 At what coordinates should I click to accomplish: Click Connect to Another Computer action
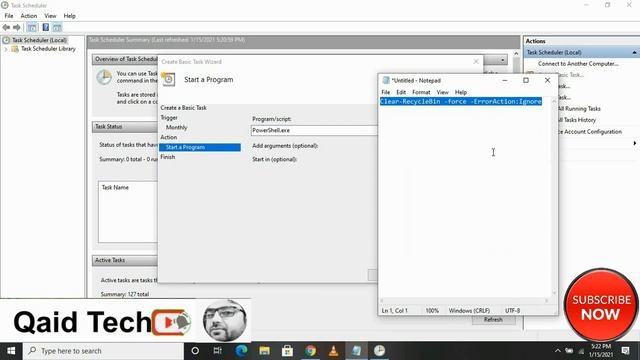578,64
